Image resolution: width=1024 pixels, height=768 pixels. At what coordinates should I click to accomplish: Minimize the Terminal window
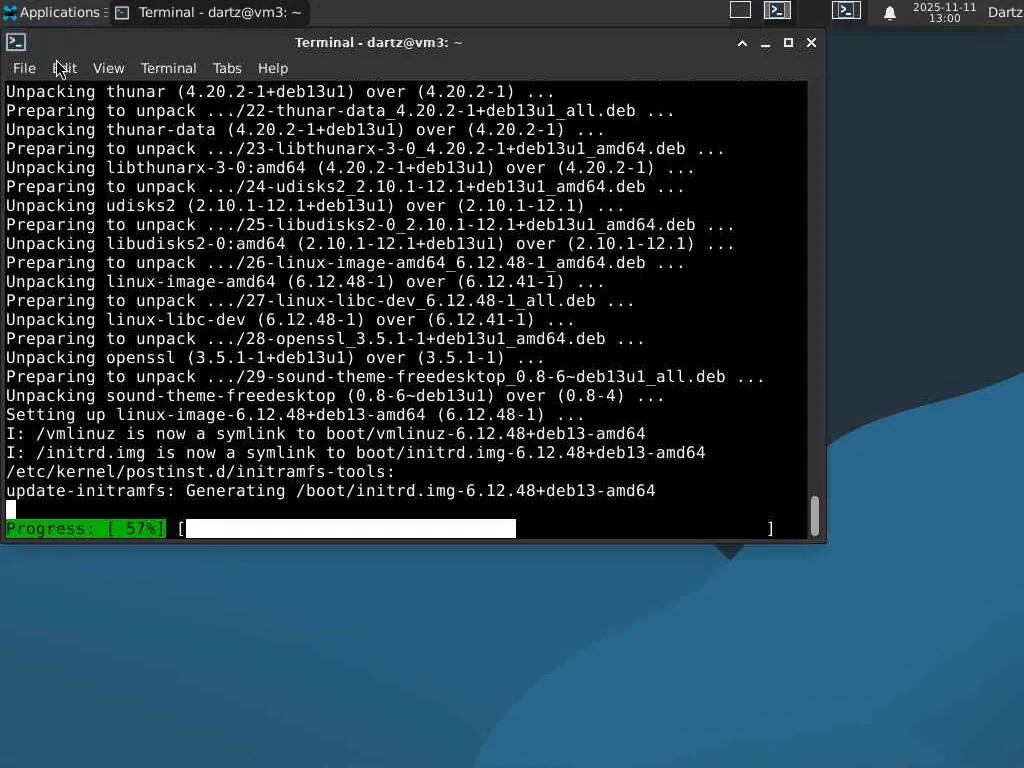pyautogui.click(x=765, y=43)
